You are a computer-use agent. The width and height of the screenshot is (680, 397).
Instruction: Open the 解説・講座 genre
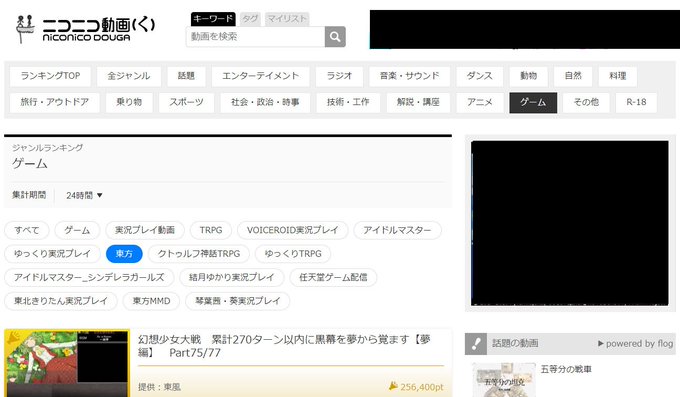(x=418, y=102)
